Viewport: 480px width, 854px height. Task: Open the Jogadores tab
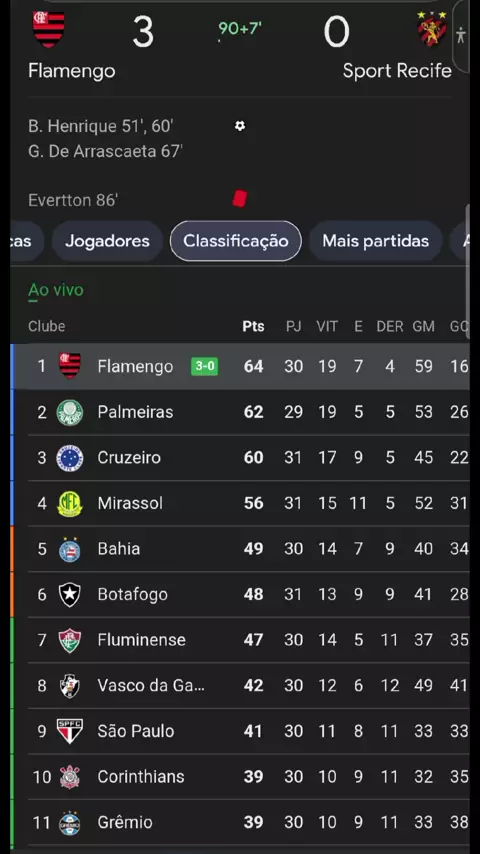click(107, 241)
